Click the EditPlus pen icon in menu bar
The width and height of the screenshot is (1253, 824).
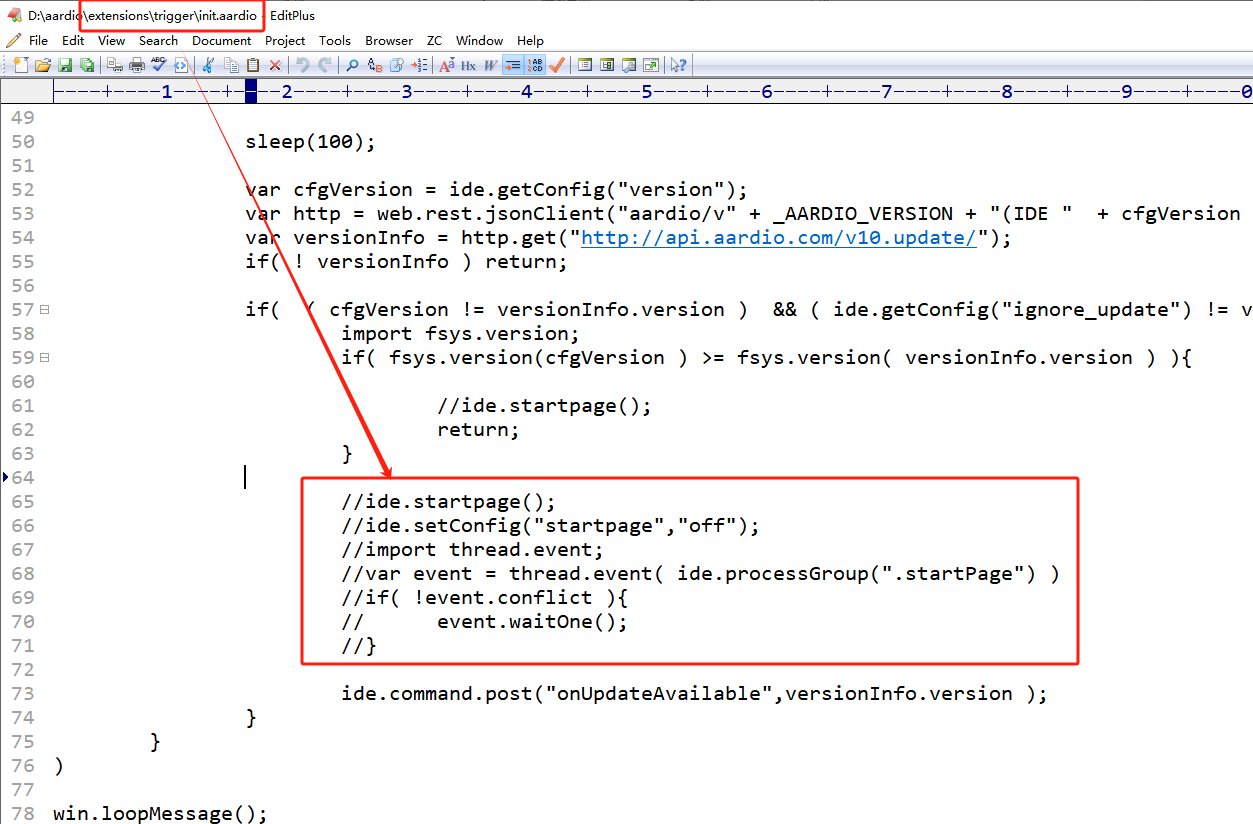(x=13, y=41)
